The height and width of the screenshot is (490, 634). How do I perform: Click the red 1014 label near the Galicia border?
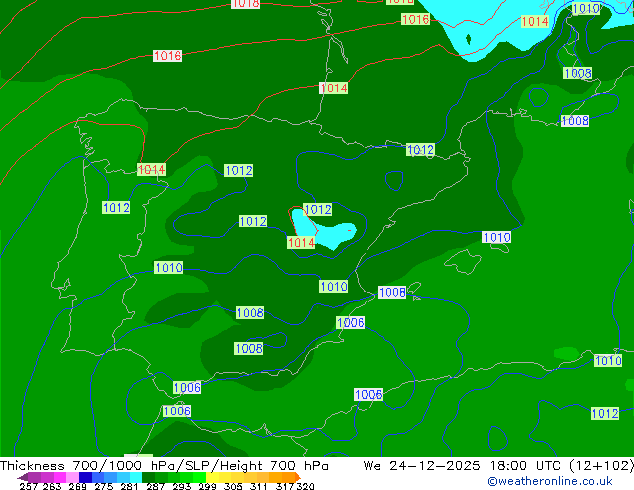pyautogui.click(x=151, y=169)
